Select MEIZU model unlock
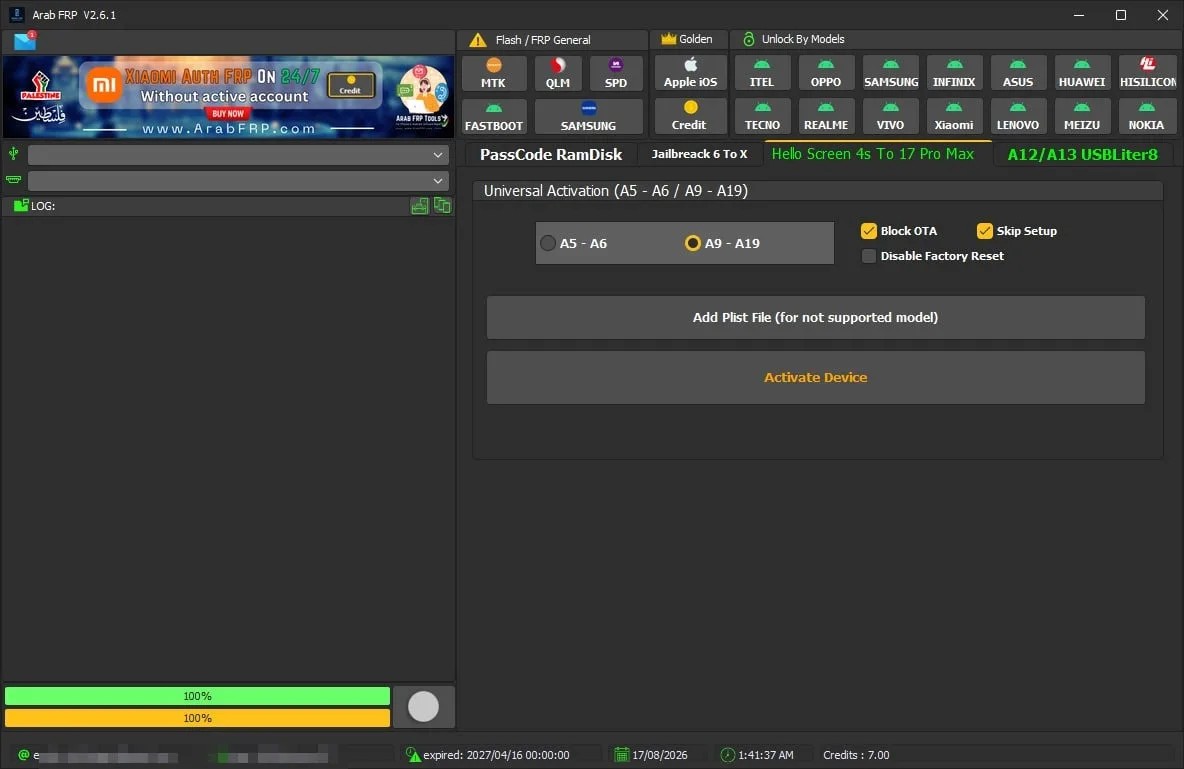Screen dimensions: 1184x769 (1082, 116)
